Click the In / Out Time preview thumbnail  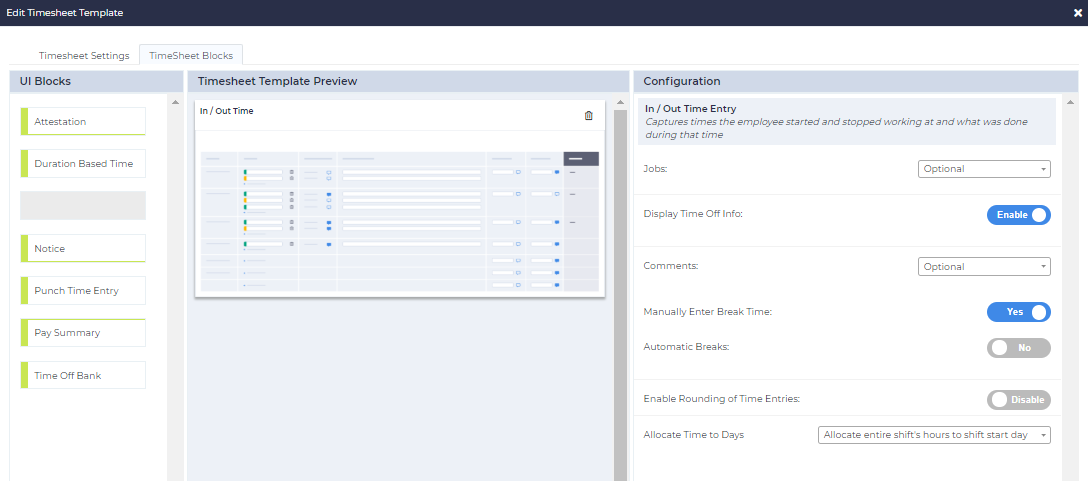pos(400,220)
